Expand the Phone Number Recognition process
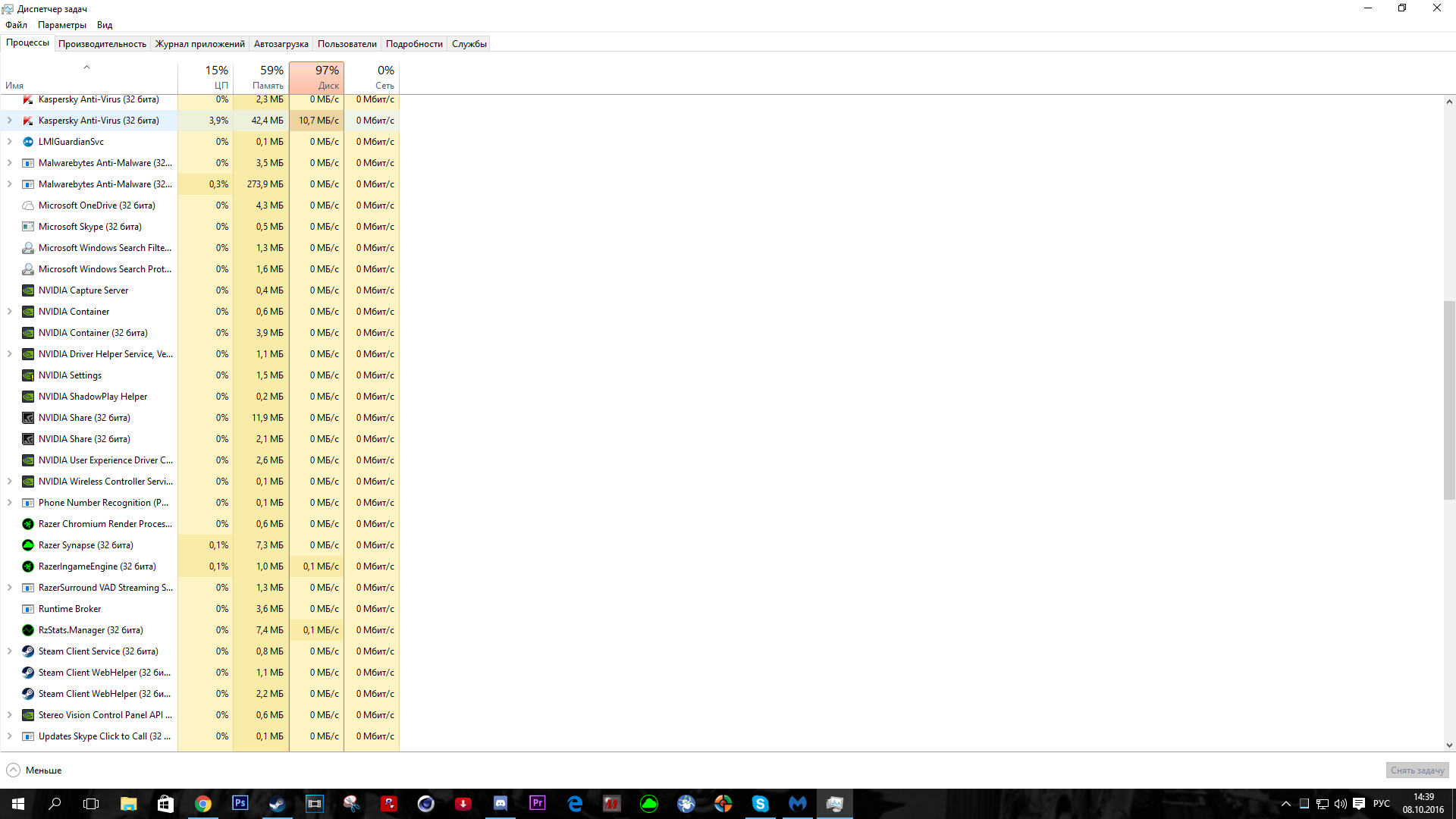 tap(10, 503)
